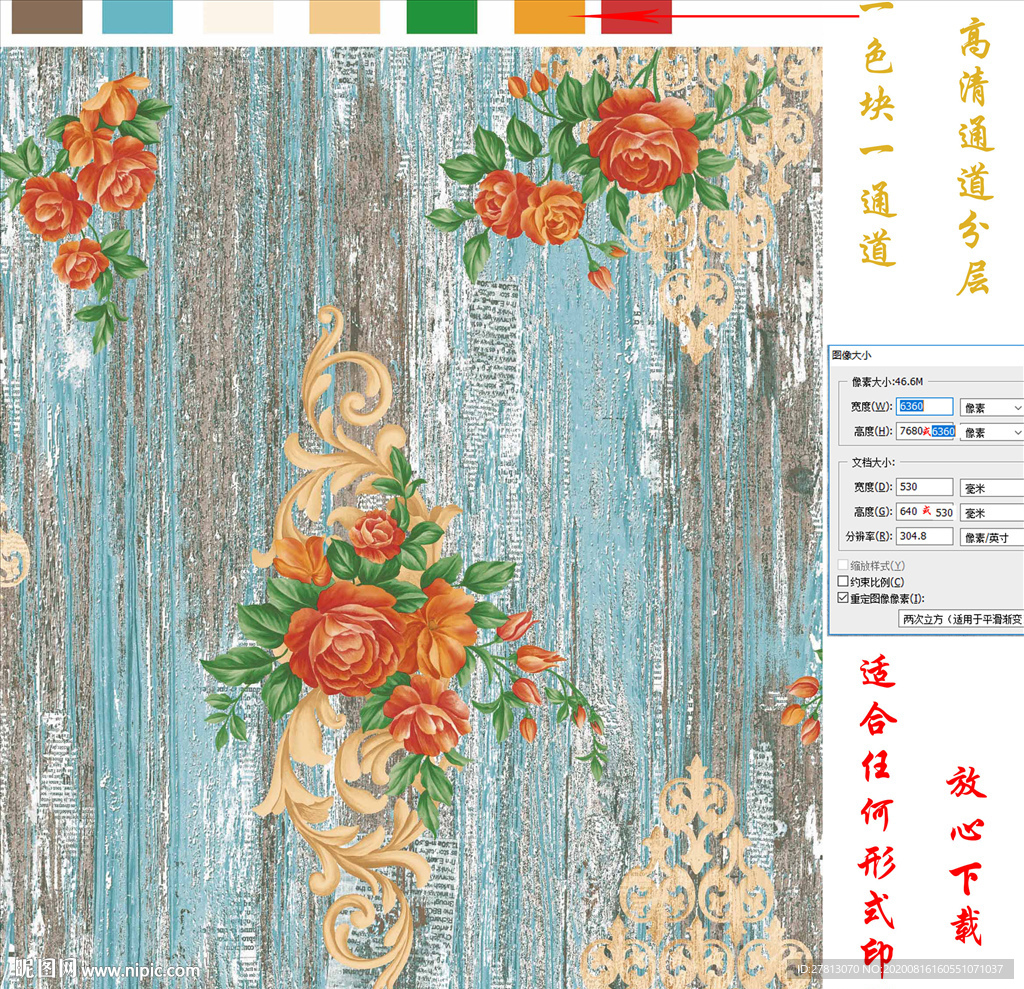Pick the green color swatch
This screenshot has width=1024, height=989.
pos(441,16)
